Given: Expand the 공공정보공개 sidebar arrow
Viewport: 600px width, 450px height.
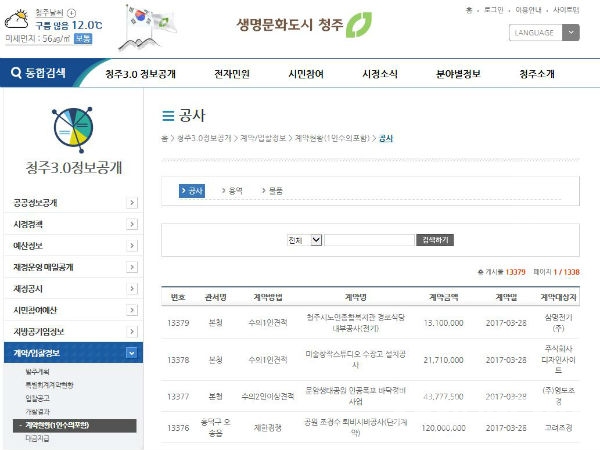Looking at the screenshot, I should pos(132,202).
